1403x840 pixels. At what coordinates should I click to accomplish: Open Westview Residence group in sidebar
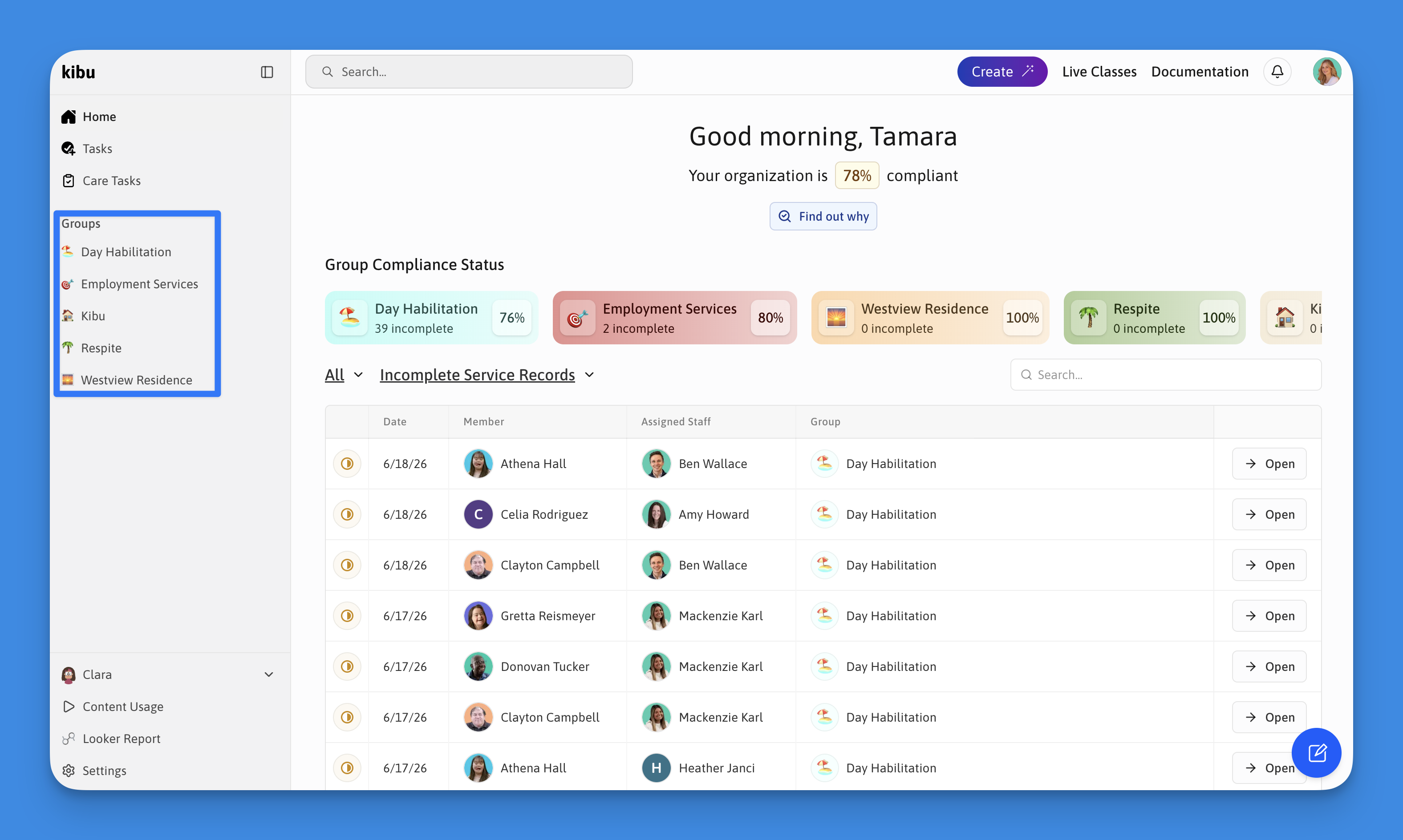point(127,380)
